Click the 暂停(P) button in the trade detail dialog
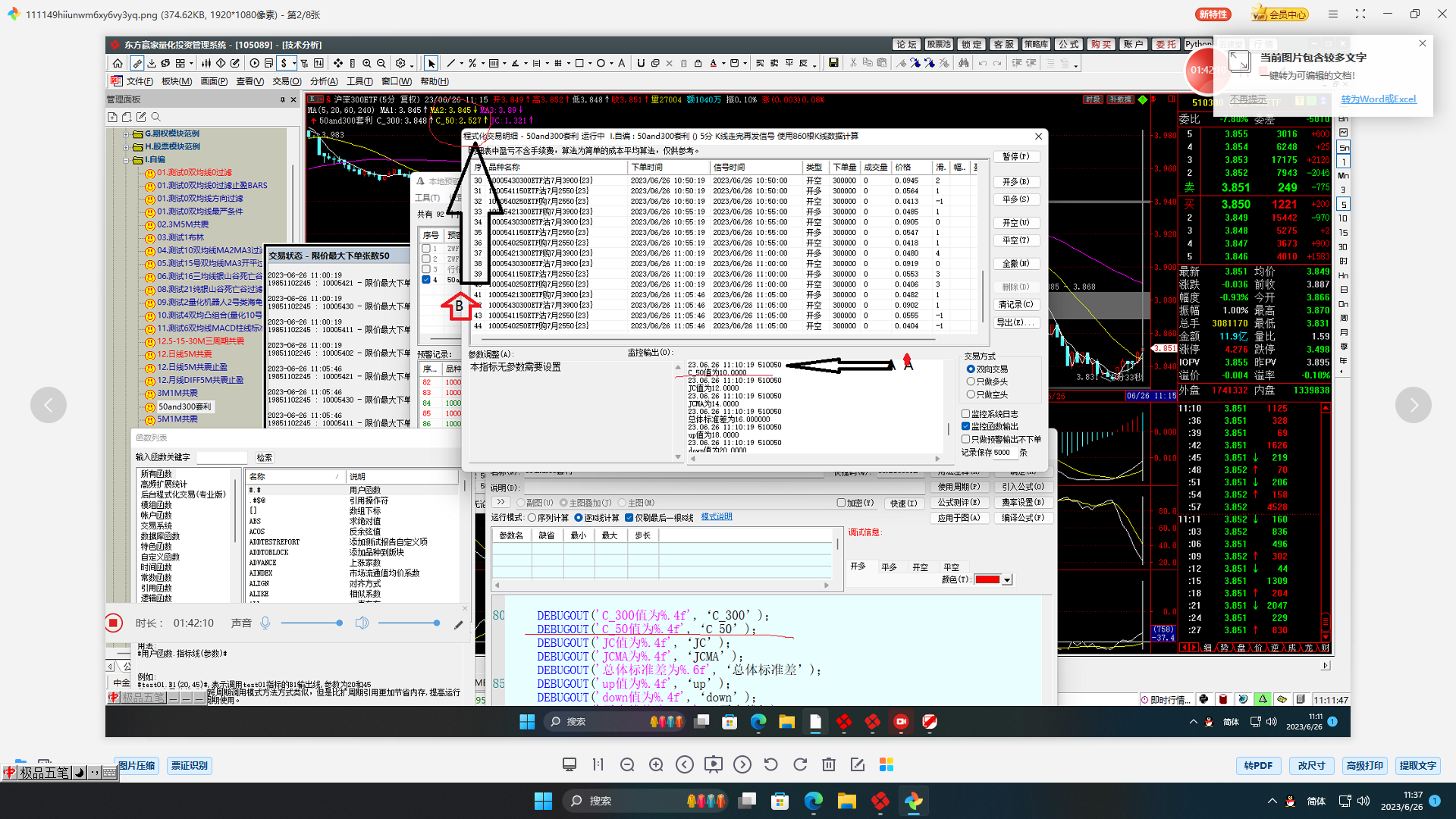This screenshot has height=819, width=1456. tap(1016, 157)
